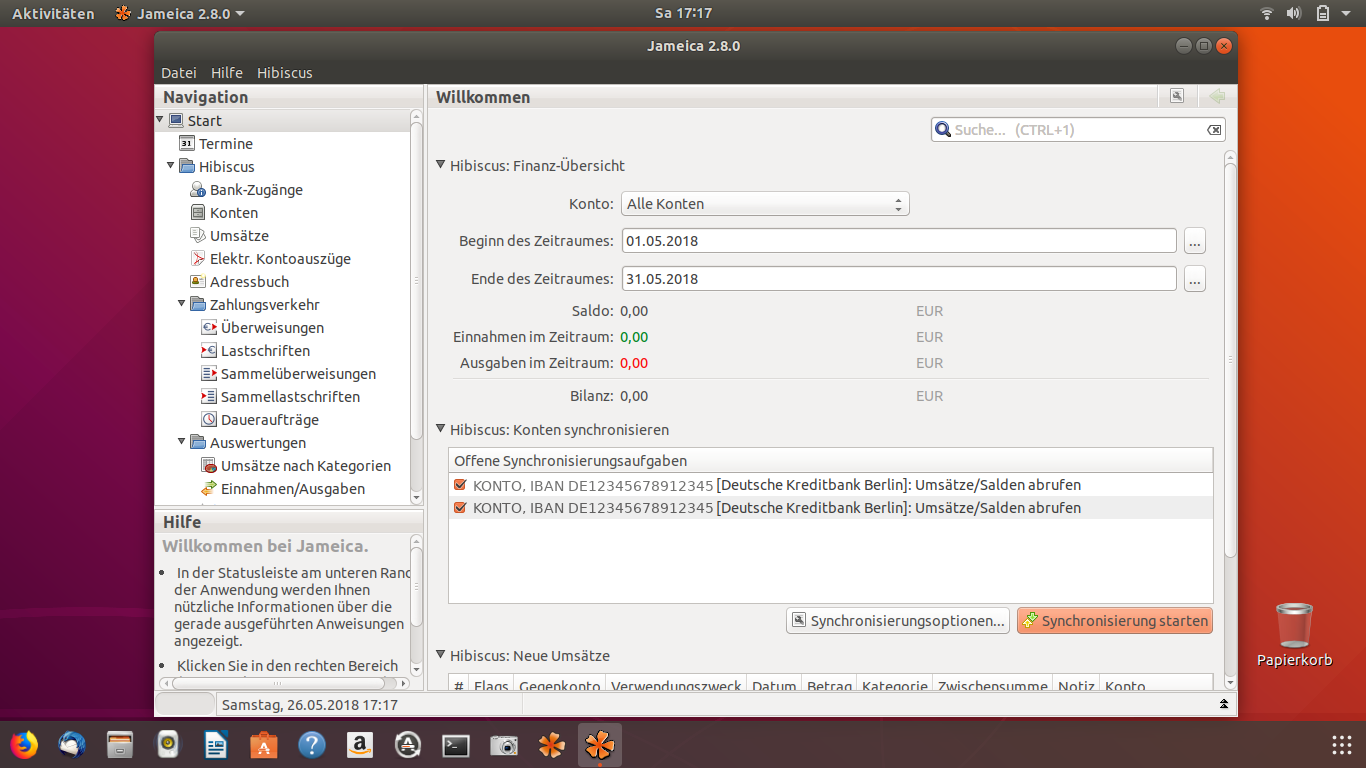Image resolution: width=1366 pixels, height=768 pixels.
Task: Click Aktivitäten in the top bar
Action: coord(53,14)
